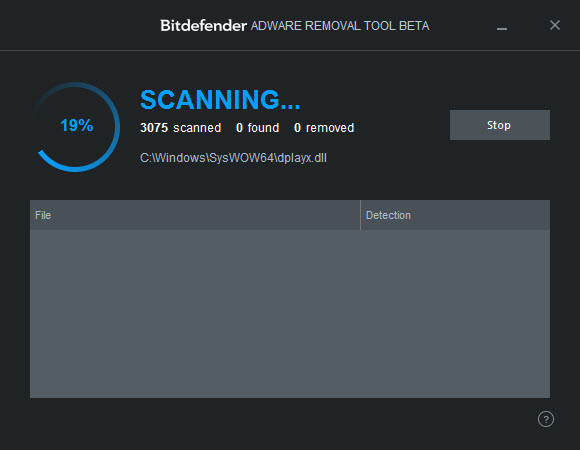This screenshot has width=580, height=450.
Task: Minimize the Bitdefender window
Action: tap(502, 28)
